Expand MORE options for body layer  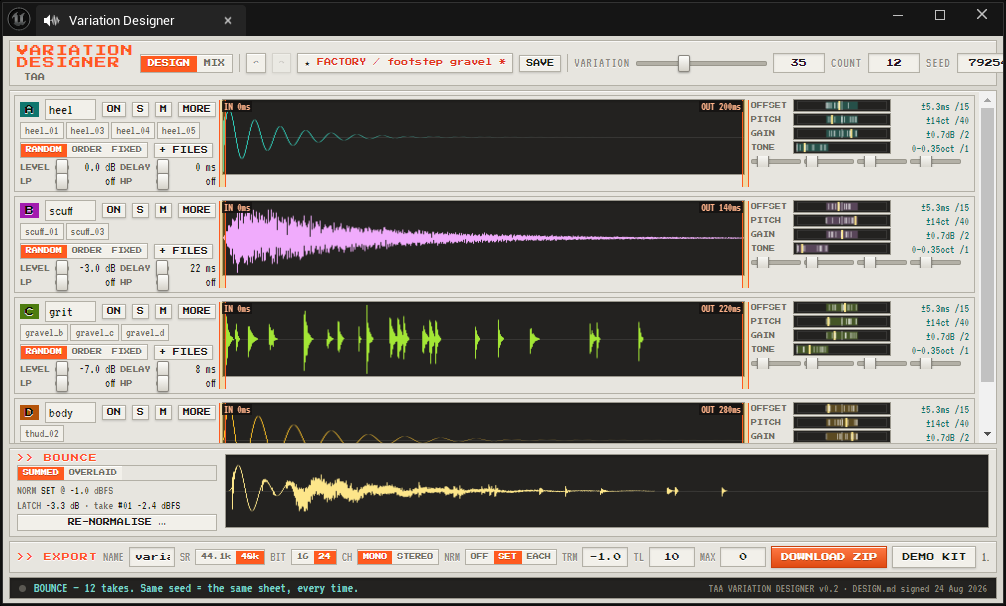click(x=196, y=412)
